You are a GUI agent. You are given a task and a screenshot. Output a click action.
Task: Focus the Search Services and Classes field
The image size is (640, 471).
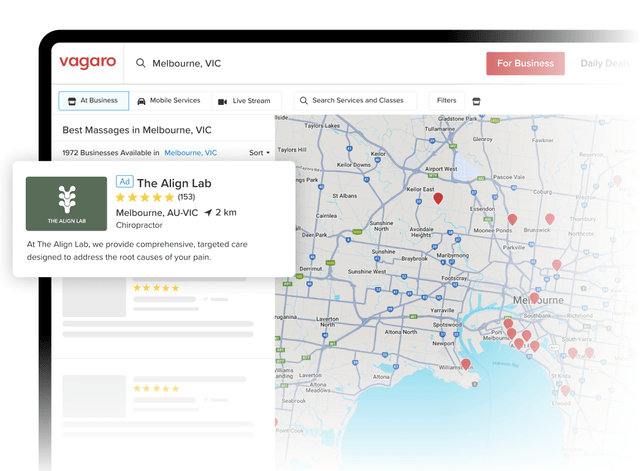pyautogui.click(x=355, y=100)
